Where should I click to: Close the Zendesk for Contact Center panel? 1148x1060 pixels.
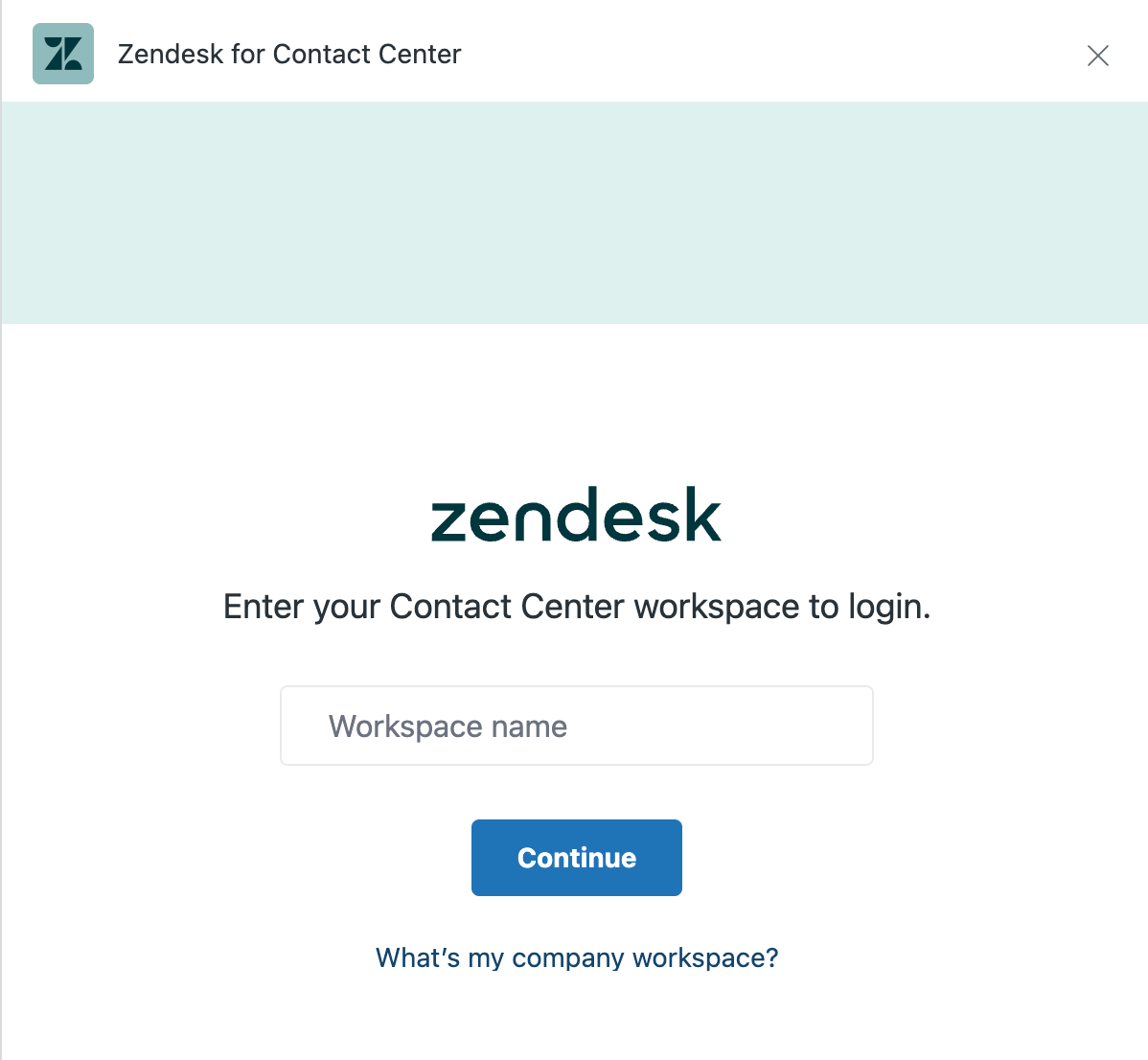[1098, 56]
